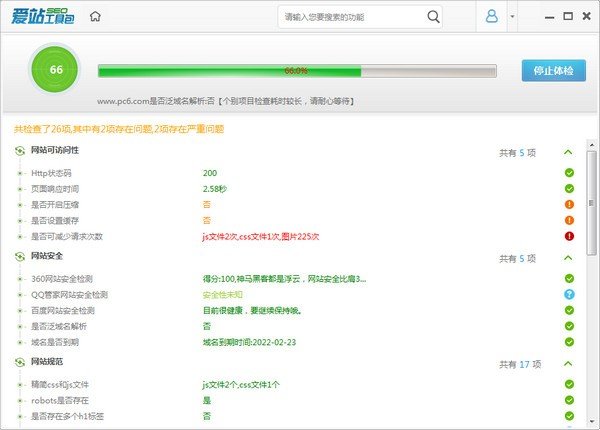Click orange warning icon for 是否设置缓存

(x=569, y=220)
